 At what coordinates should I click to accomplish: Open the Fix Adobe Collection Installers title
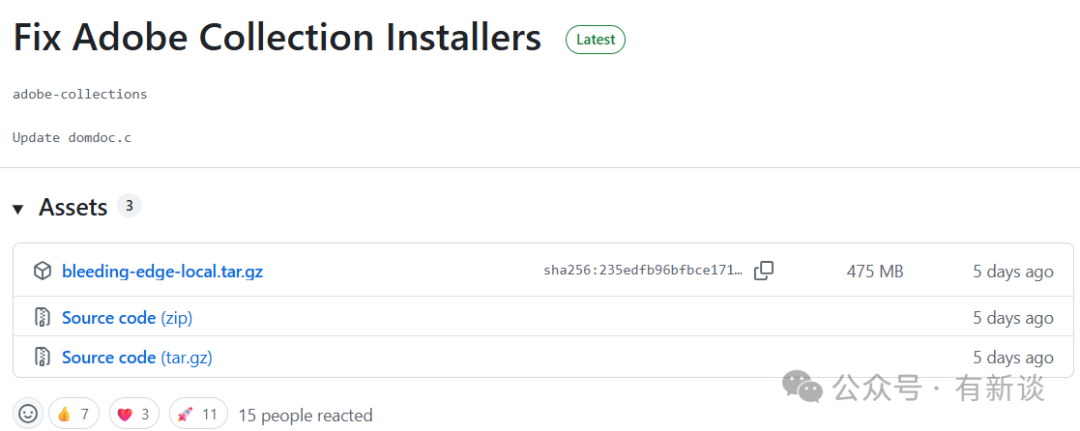277,39
